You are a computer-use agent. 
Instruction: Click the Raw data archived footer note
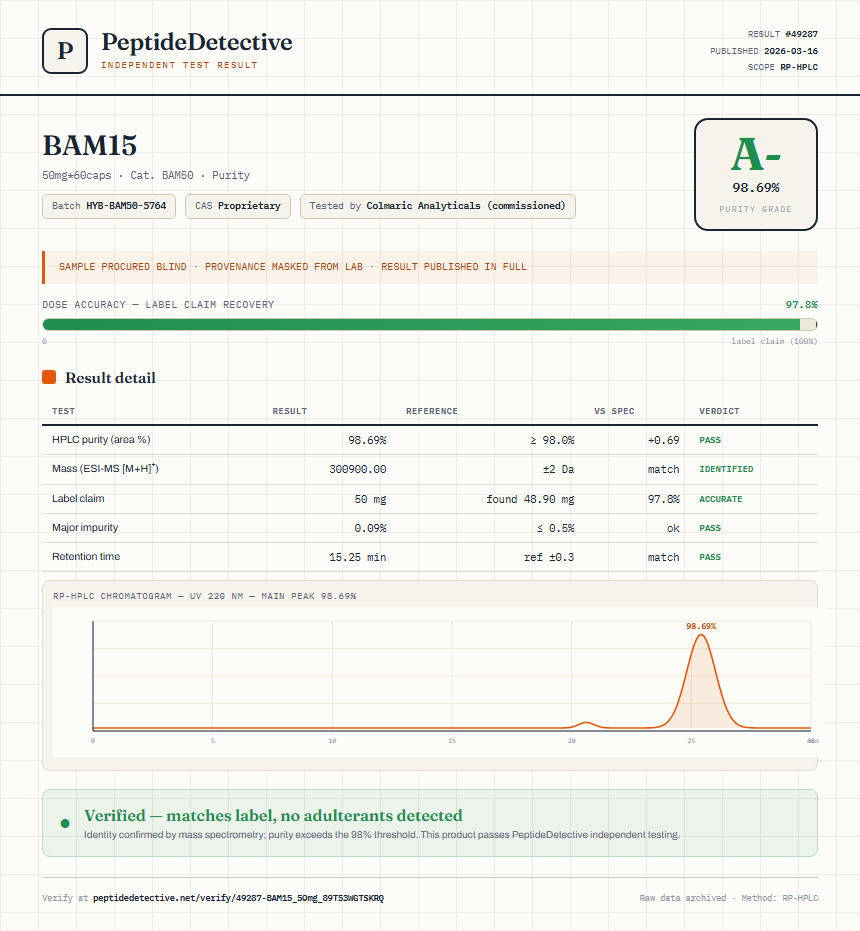coord(728,898)
